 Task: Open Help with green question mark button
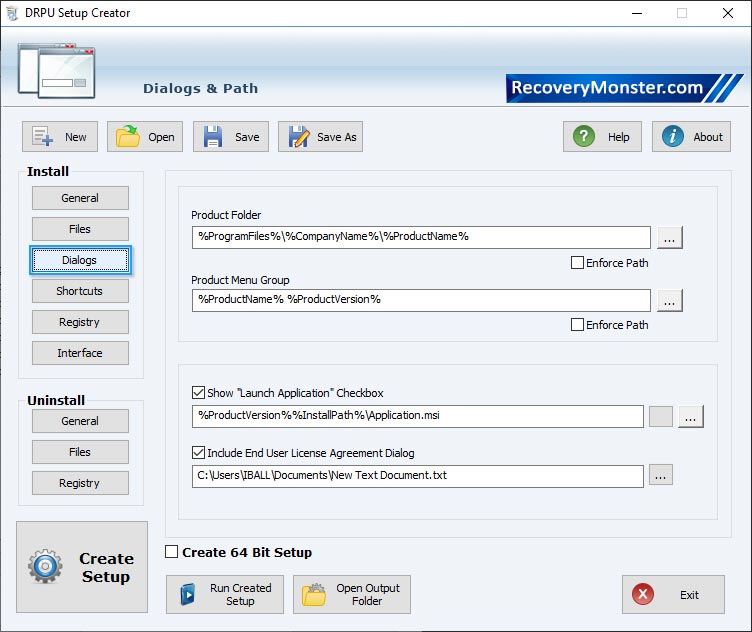602,137
